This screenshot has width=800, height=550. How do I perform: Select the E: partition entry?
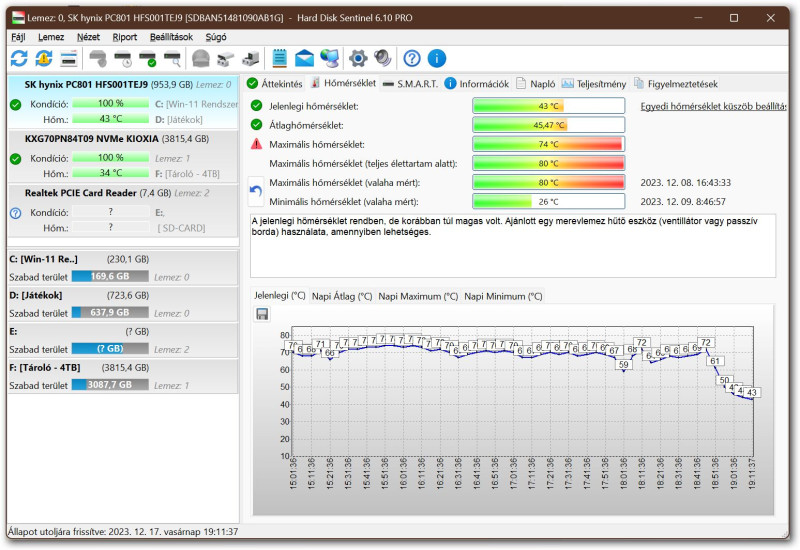pyautogui.click(x=123, y=340)
